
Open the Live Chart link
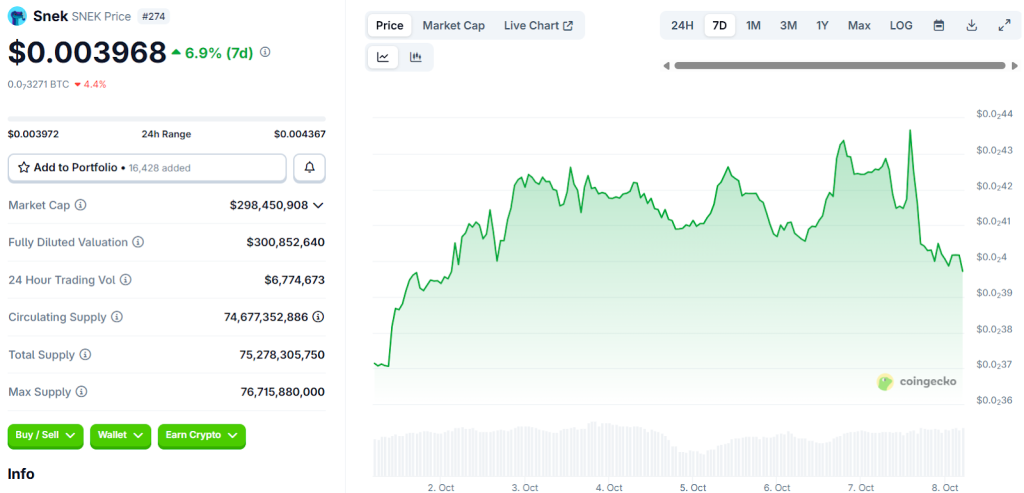538,25
